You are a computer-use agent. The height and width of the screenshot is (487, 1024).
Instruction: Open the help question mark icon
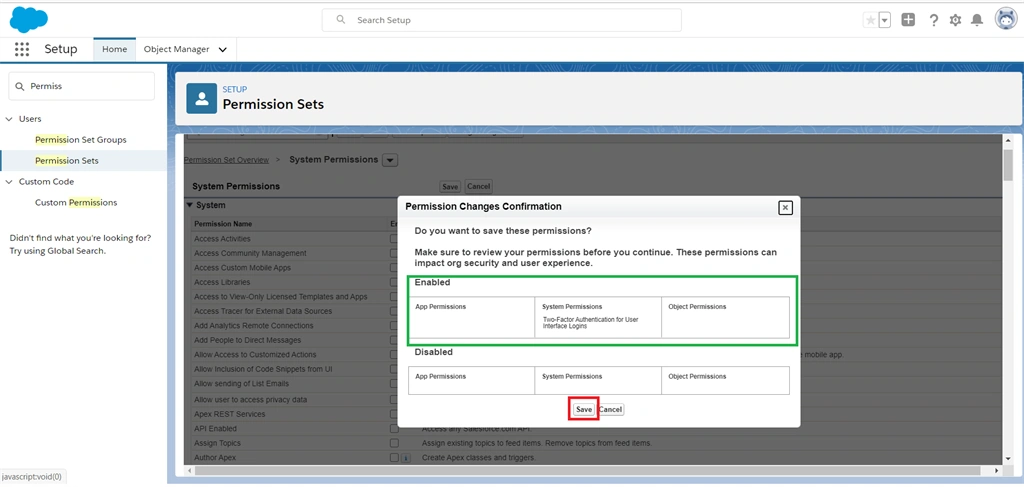point(934,20)
